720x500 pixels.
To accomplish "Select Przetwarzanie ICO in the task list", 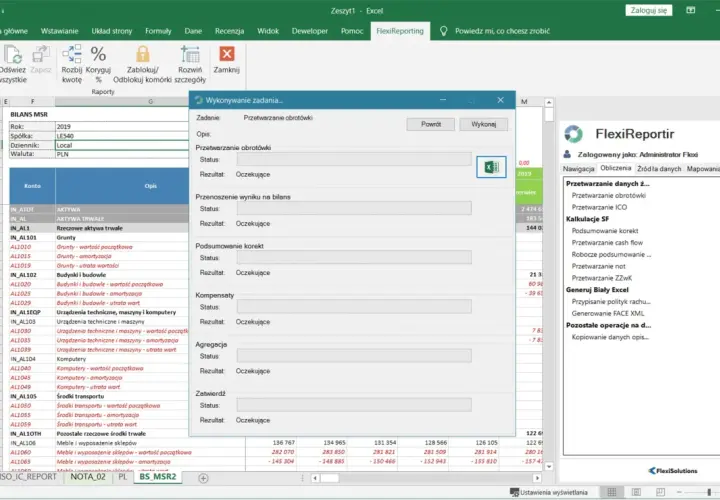I will pyautogui.click(x=599, y=207).
